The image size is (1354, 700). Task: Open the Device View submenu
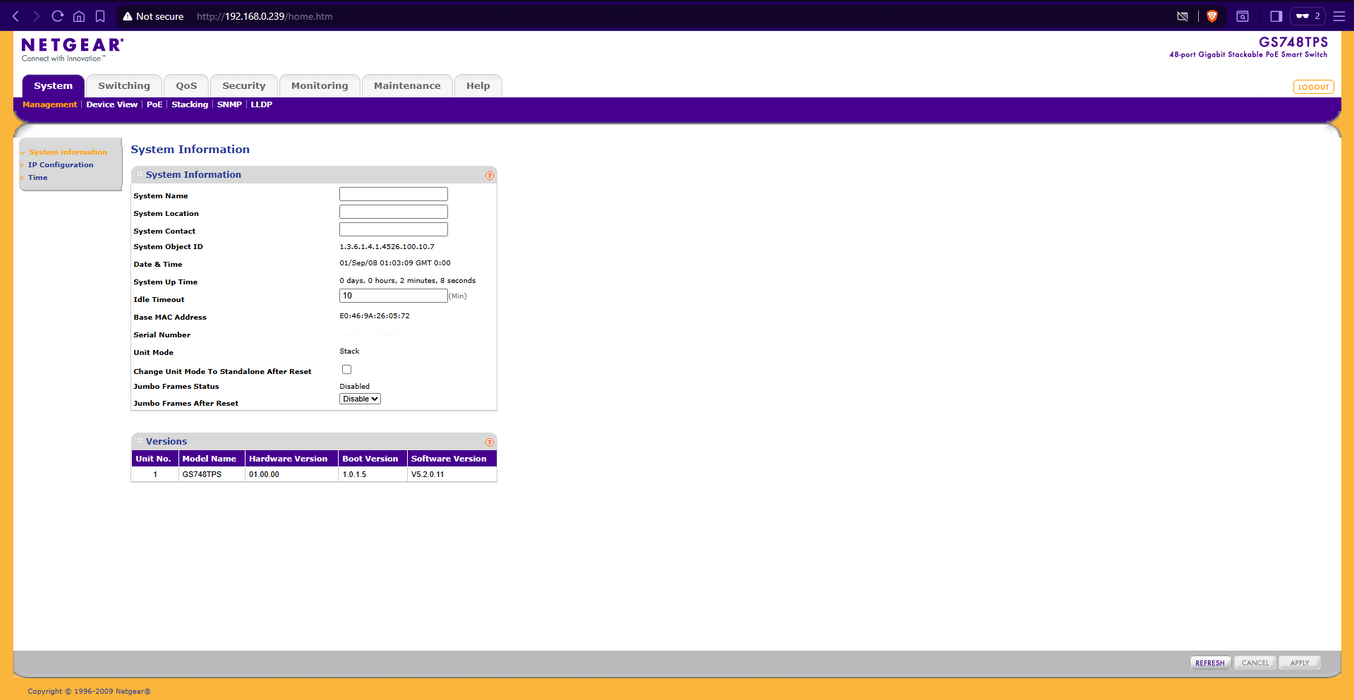[x=112, y=105]
